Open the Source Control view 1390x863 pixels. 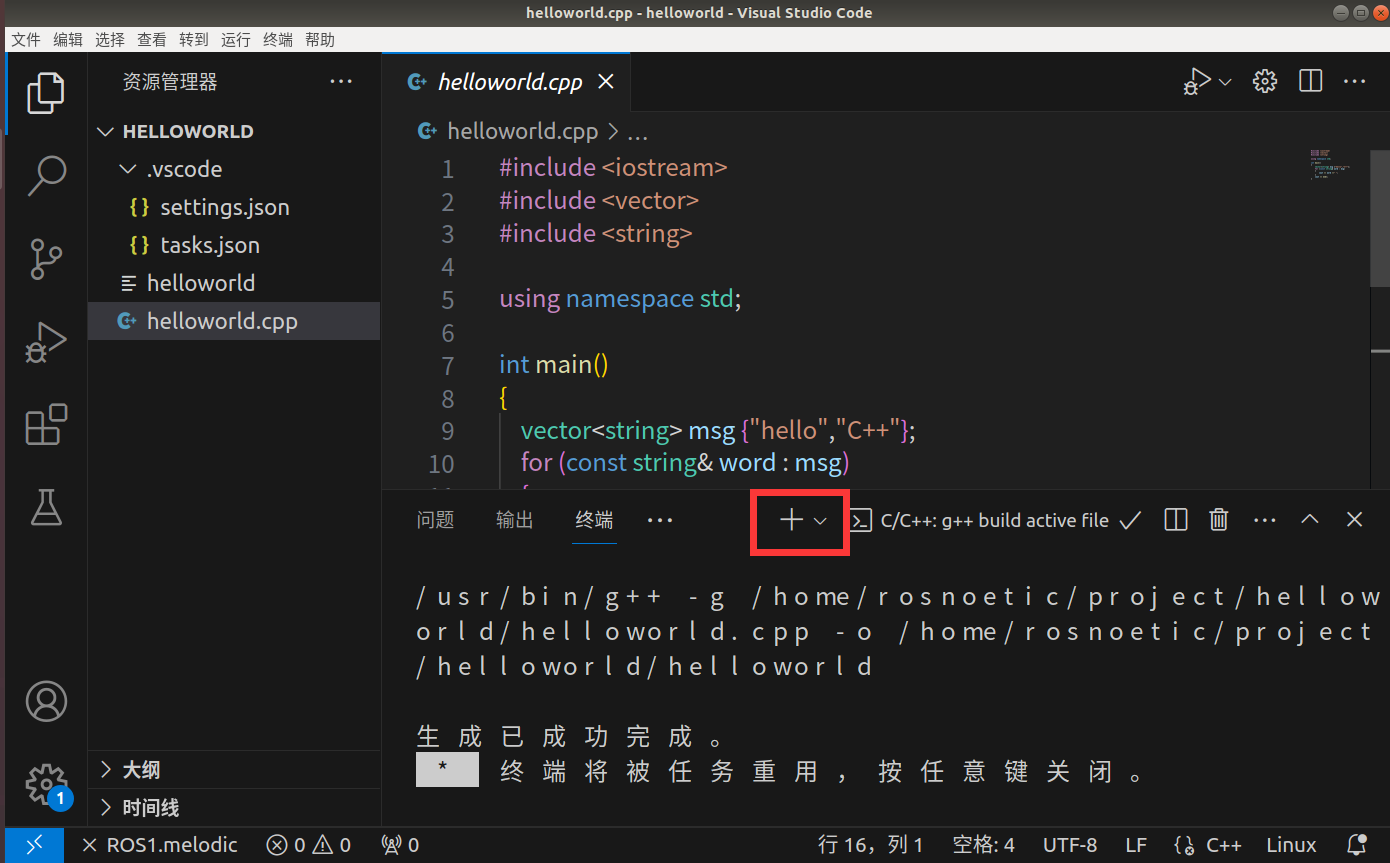(x=46, y=259)
